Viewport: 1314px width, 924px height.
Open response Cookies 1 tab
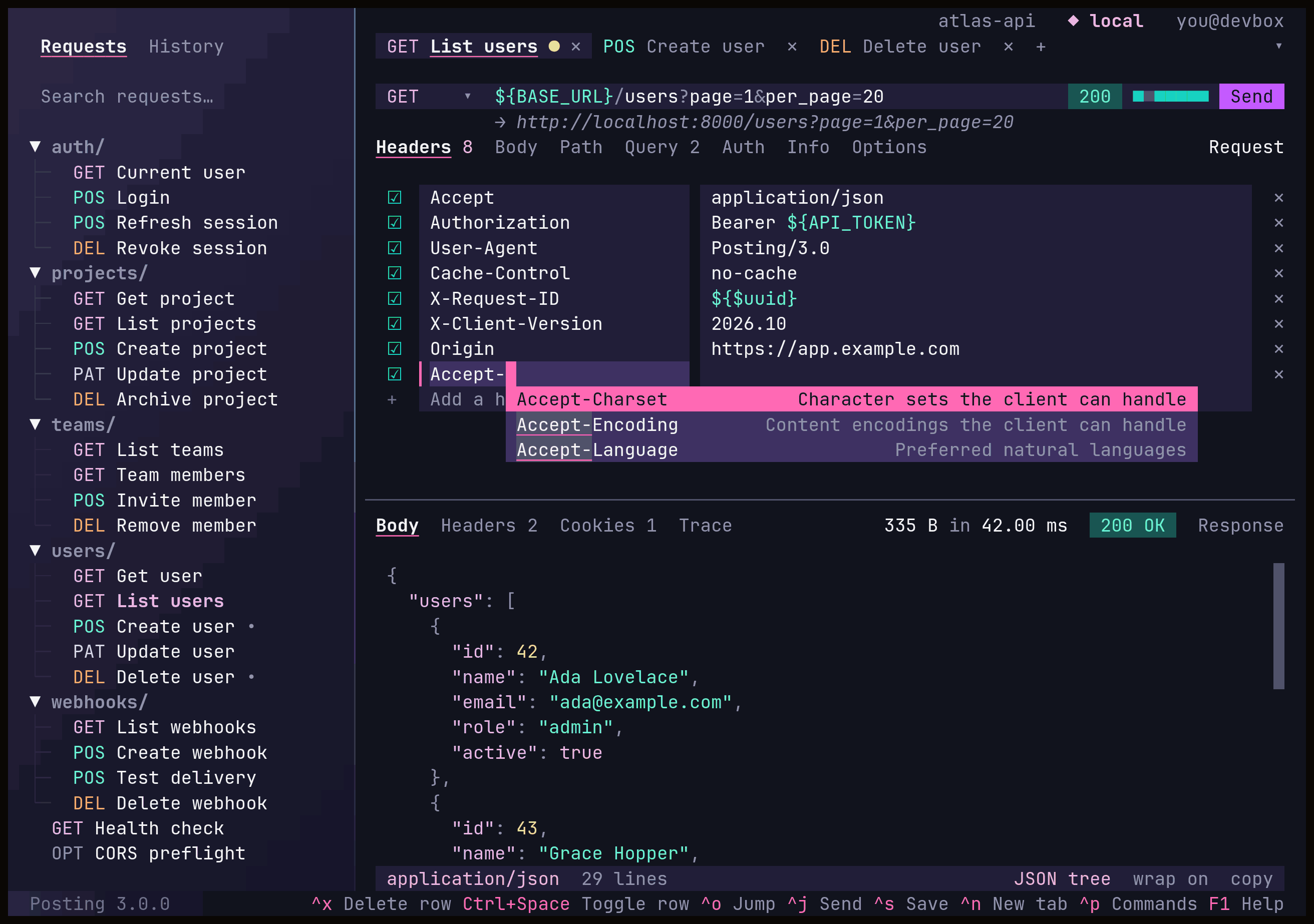608,526
